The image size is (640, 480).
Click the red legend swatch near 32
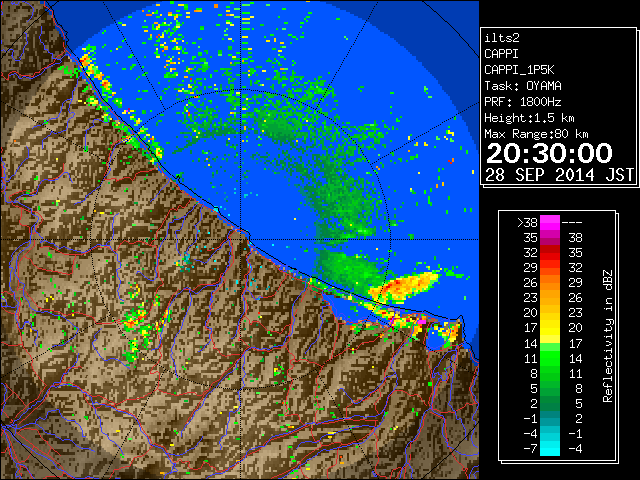pyautogui.click(x=550, y=253)
